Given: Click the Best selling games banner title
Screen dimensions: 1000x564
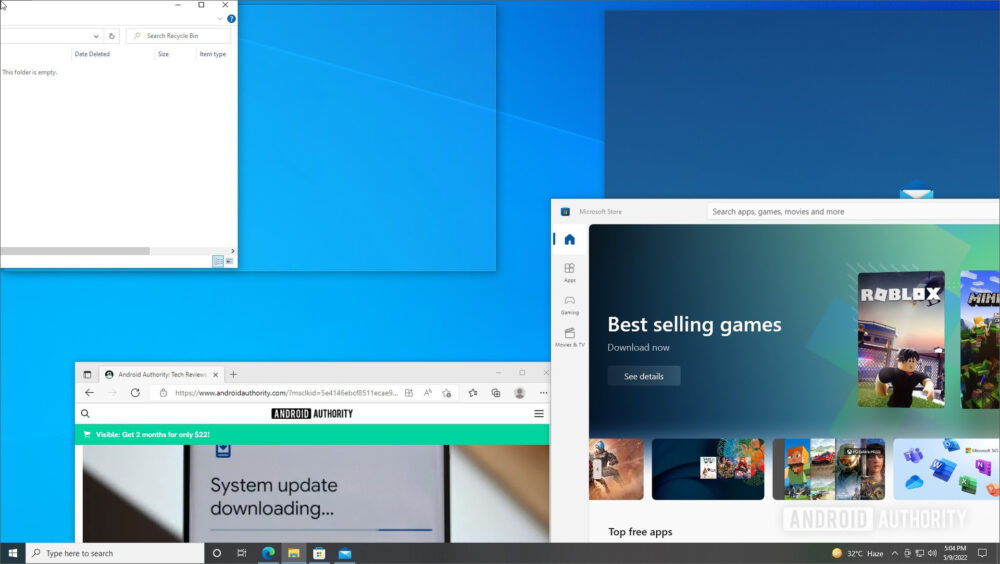Looking at the screenshot, I should coord(694,325).
